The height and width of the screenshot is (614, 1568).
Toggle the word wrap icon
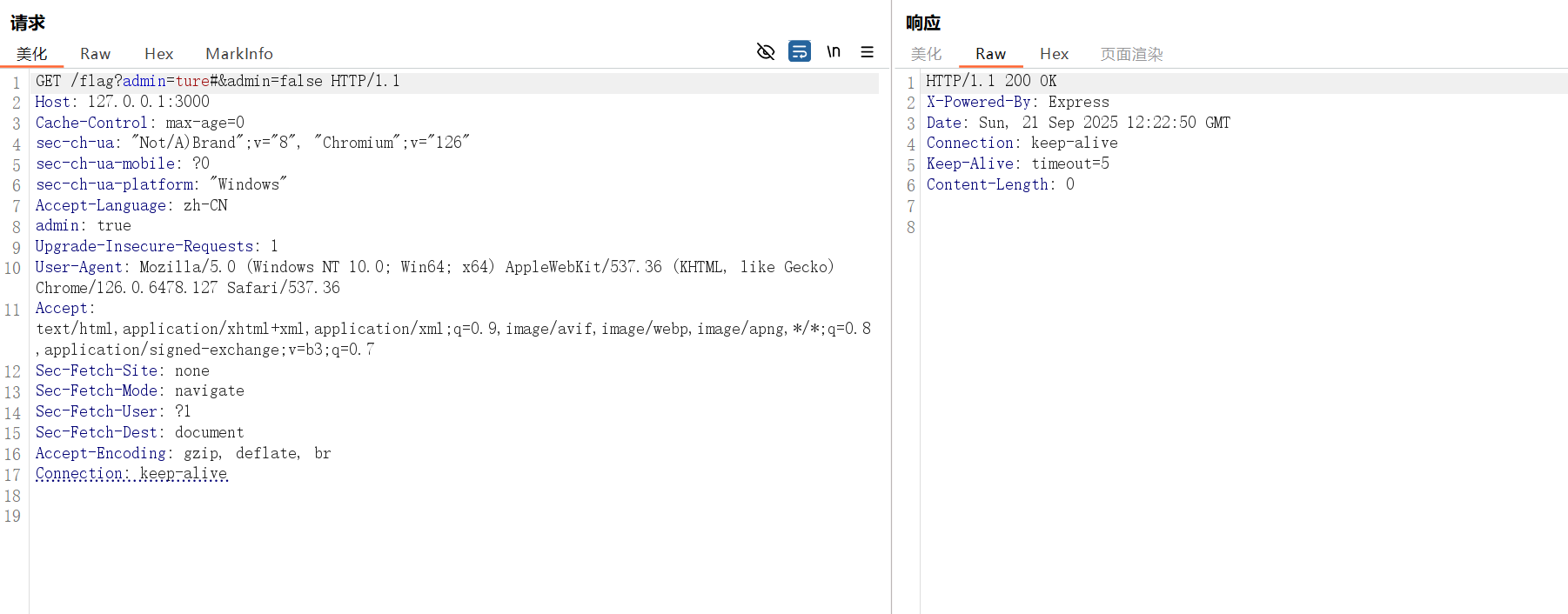pyautogui.click(x=800, y=52)
